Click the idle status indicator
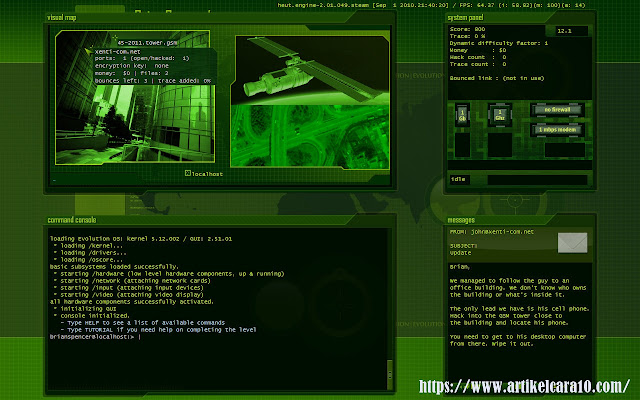The height and width of the screenshot is (400, 640). [x=459, y=179]
